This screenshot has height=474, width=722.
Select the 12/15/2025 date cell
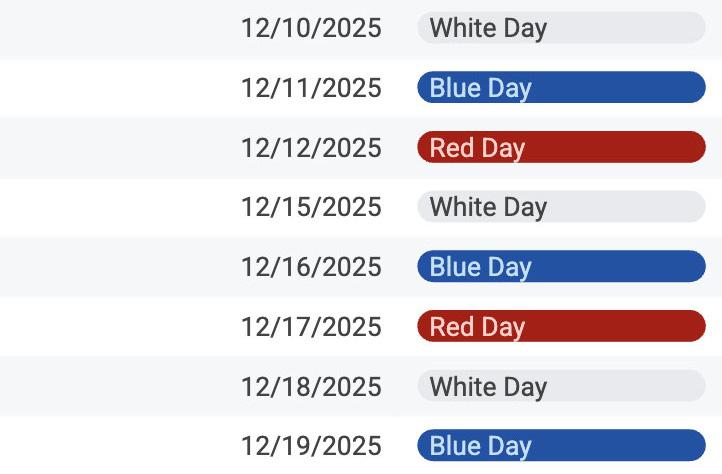pos(311,207)
